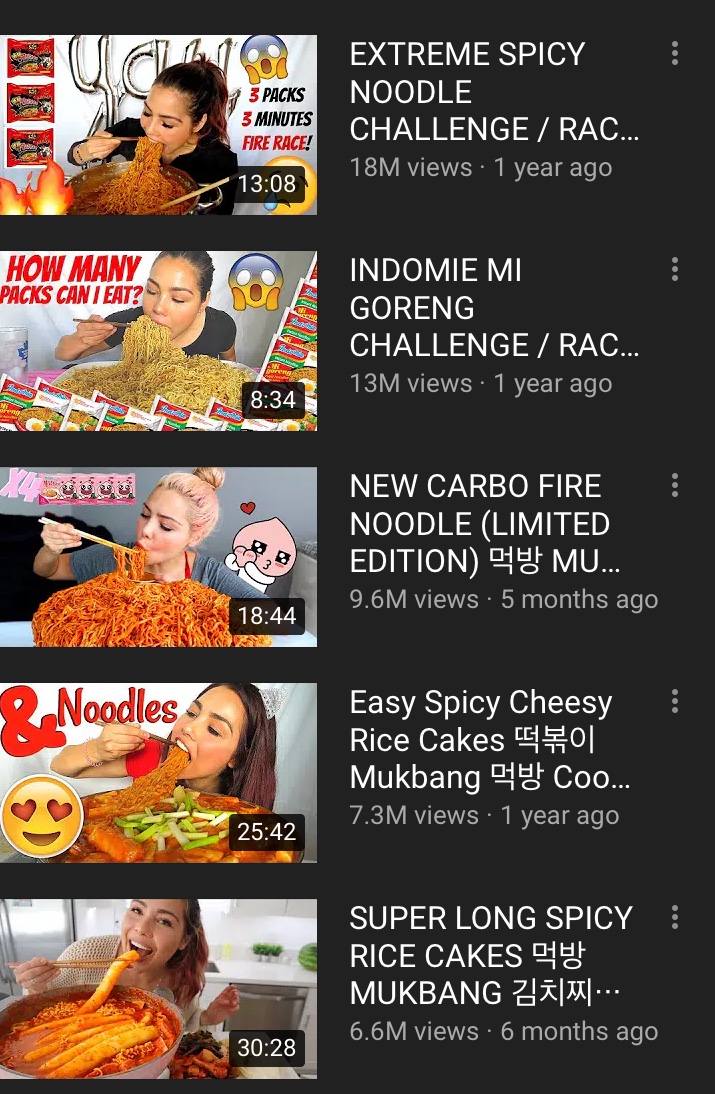The height and width of the screenshot is (1094, 715).
Task: Click the 9.6M views 5 months ago text
Action: pos(504,599)
